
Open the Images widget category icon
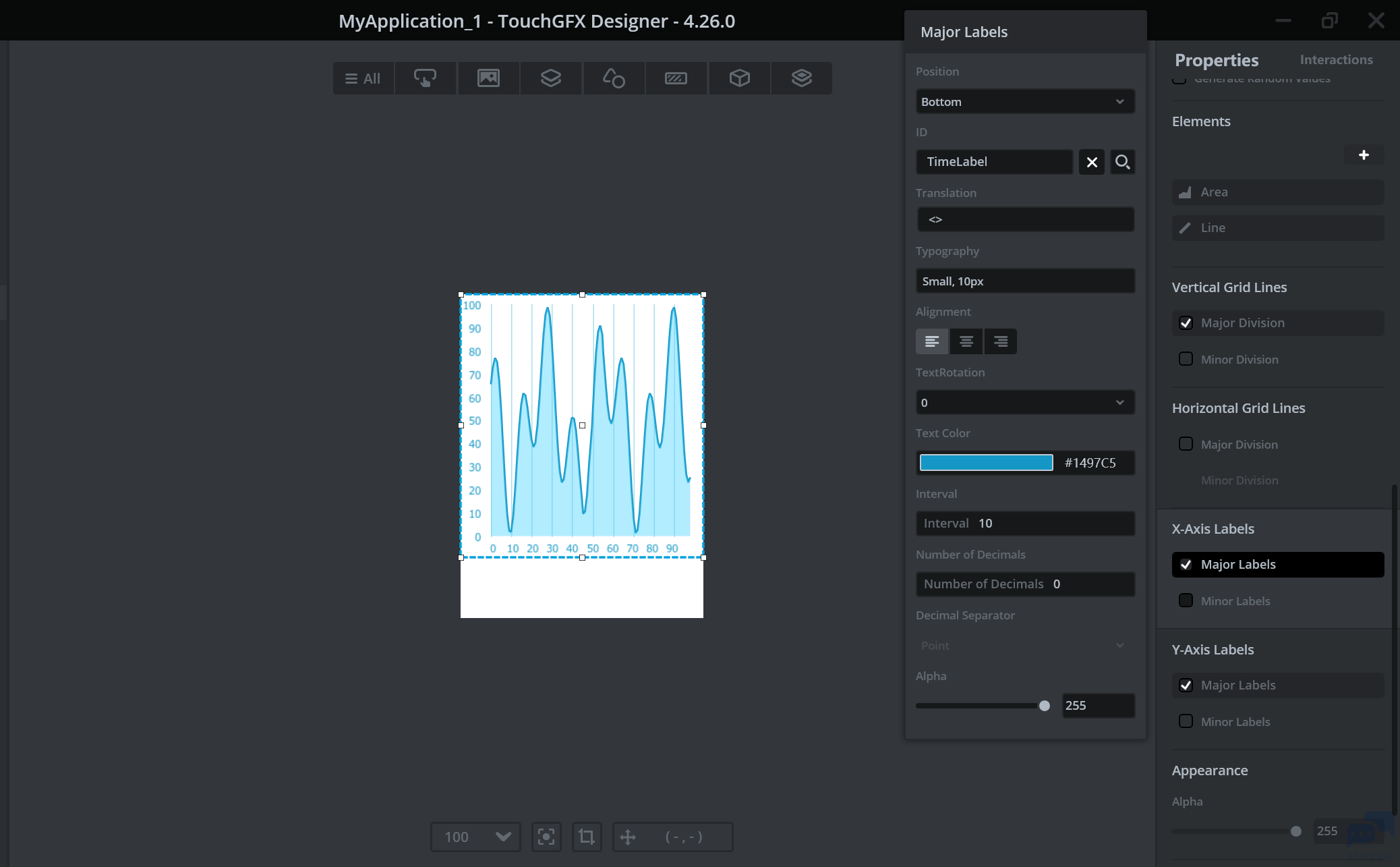(x=488, y=78)
